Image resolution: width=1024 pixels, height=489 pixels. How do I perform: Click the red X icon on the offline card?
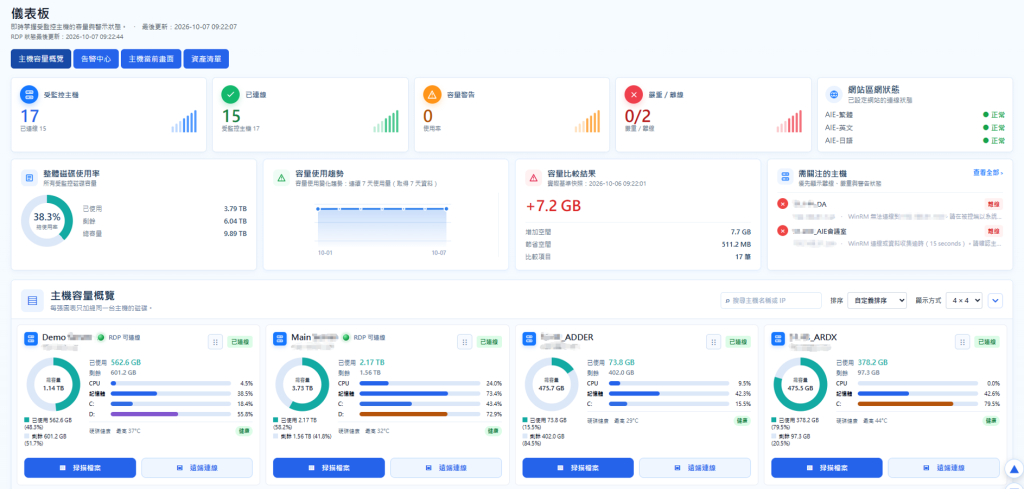(633, 95)
